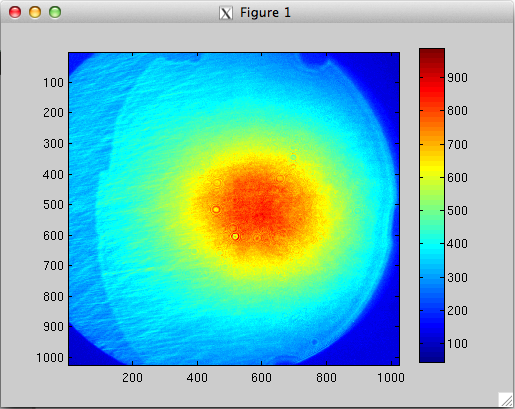Click the green zoom window button
This screenshot has width=515, height=409.
55,12
